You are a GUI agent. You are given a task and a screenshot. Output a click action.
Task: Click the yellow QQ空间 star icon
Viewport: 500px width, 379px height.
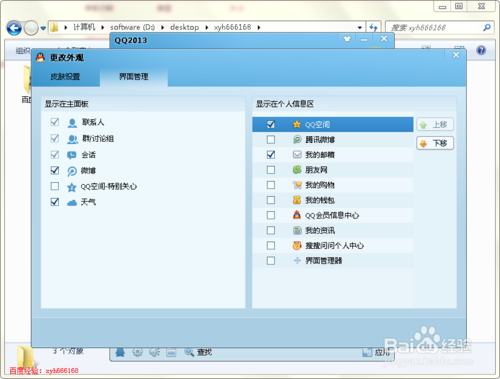click(x=297, y=124)
